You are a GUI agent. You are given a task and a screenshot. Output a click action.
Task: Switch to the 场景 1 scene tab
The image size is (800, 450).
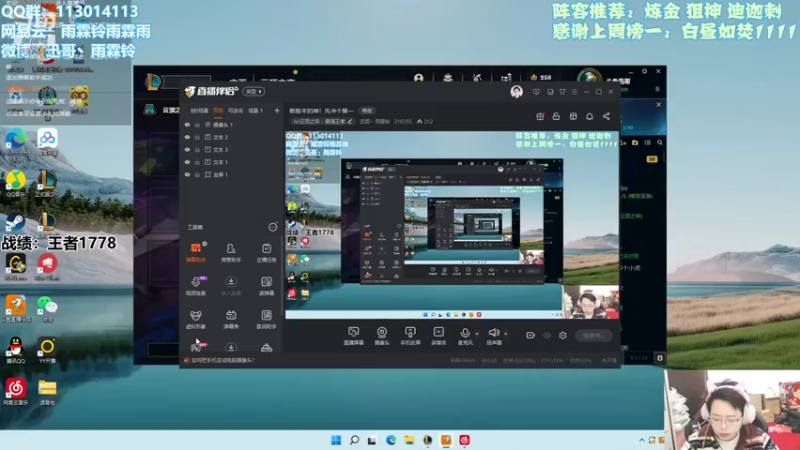pos(255,111)
